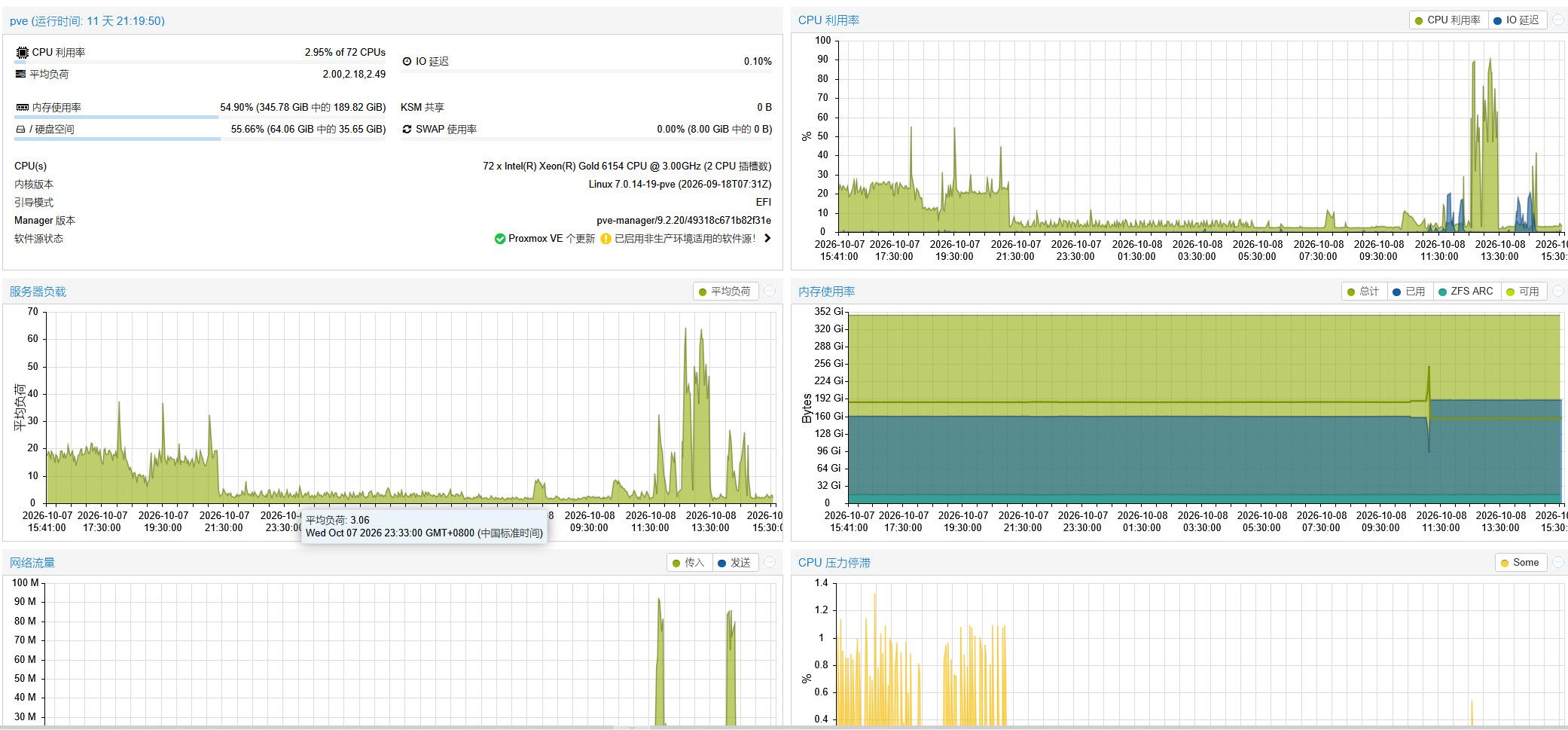Click the green checkmark icon for Proxmox VE 个更新

pyautogui.click(x=499, y=239)
